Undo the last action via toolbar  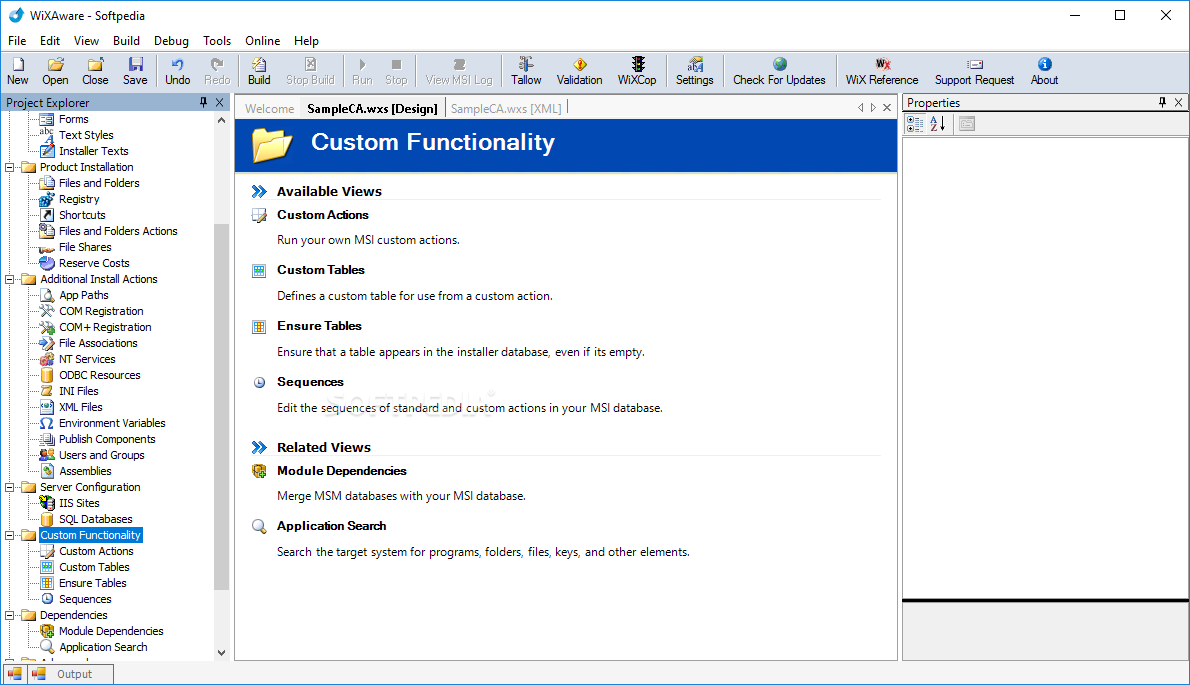pos(178,71)
